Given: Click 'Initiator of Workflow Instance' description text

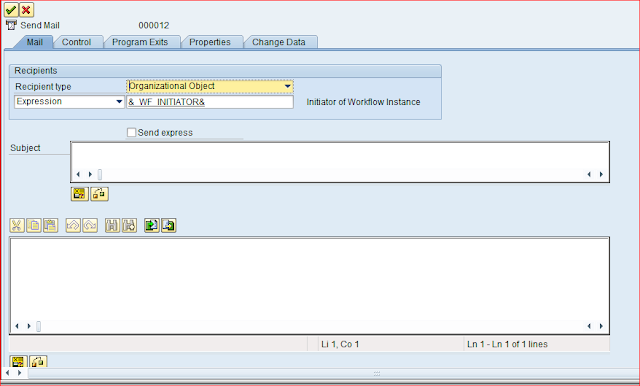Looking at the screenshot, I should [363, 102].
